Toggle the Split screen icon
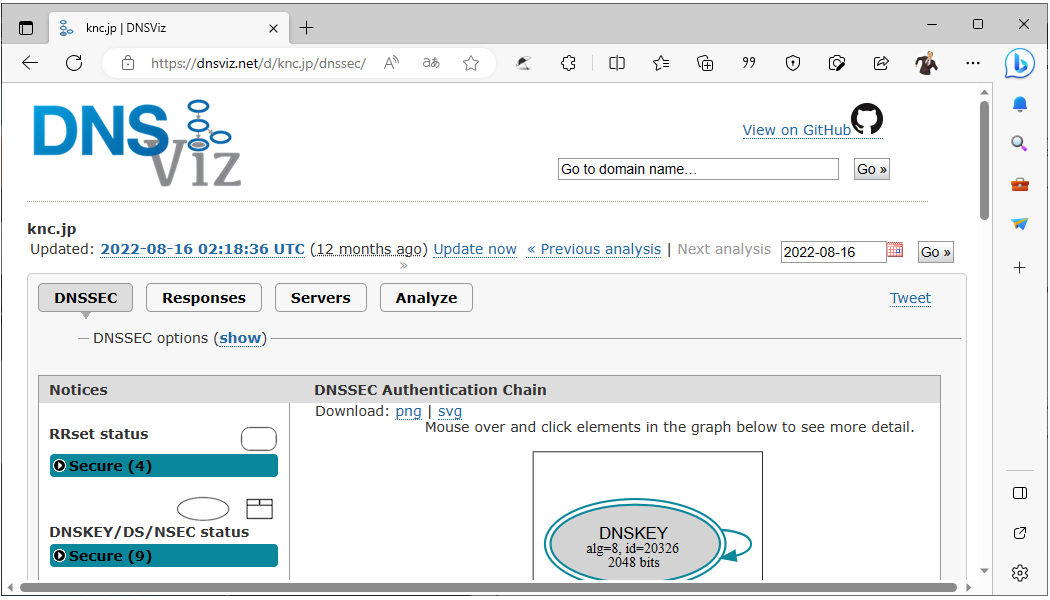1050x600 pixels. click(617, 63)
